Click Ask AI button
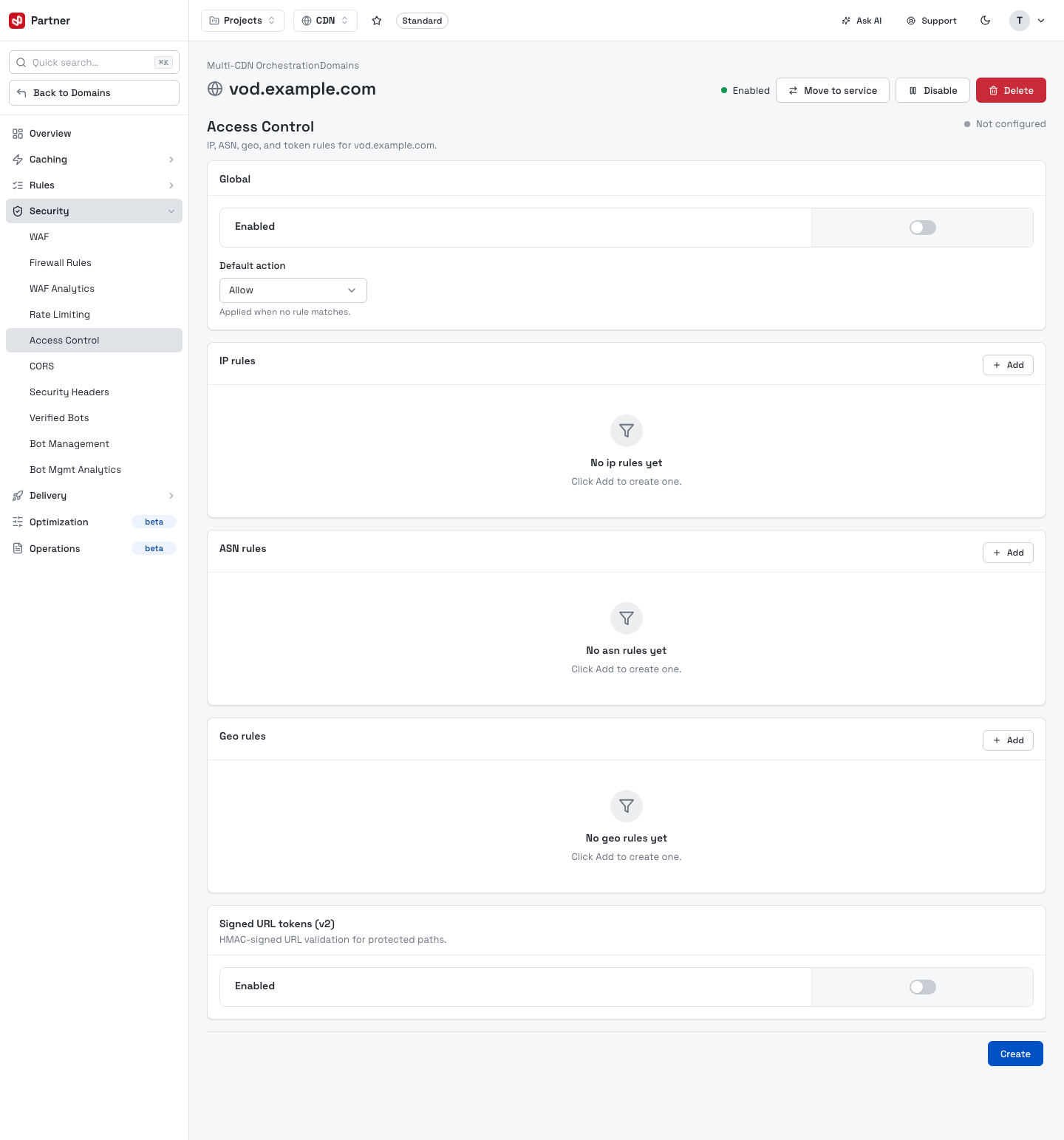The width and height of the screenshot is (1064, 1140). coord(862,21)
